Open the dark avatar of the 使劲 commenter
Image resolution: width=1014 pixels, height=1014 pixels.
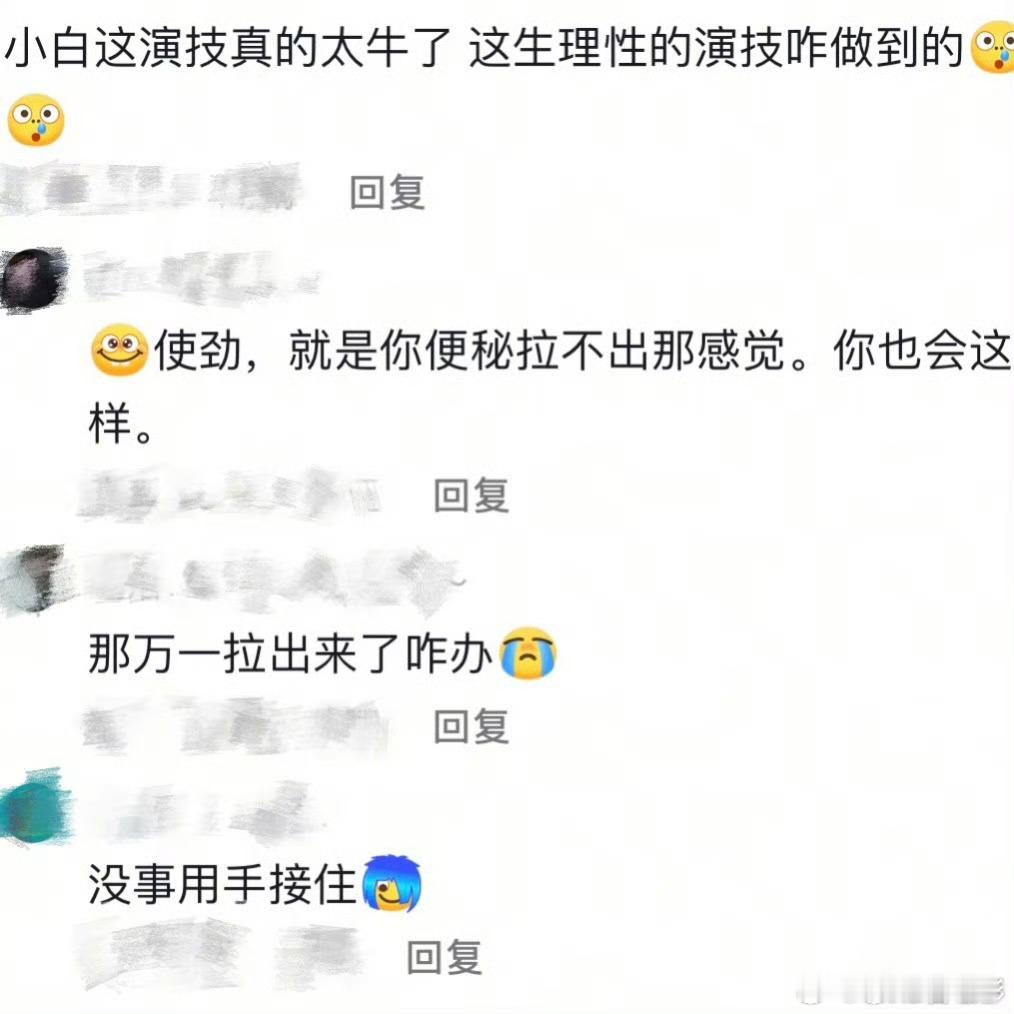pyautogui.click(x=34, y=280)
